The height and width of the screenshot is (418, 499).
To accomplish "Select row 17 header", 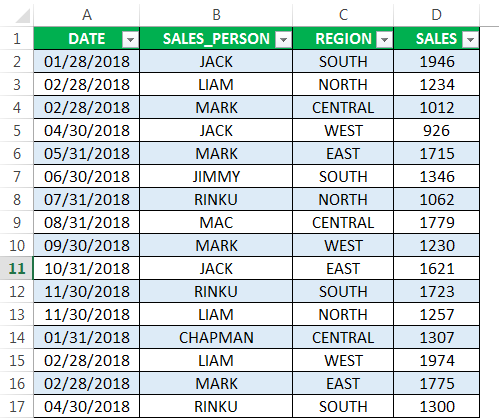I will 17,406.
